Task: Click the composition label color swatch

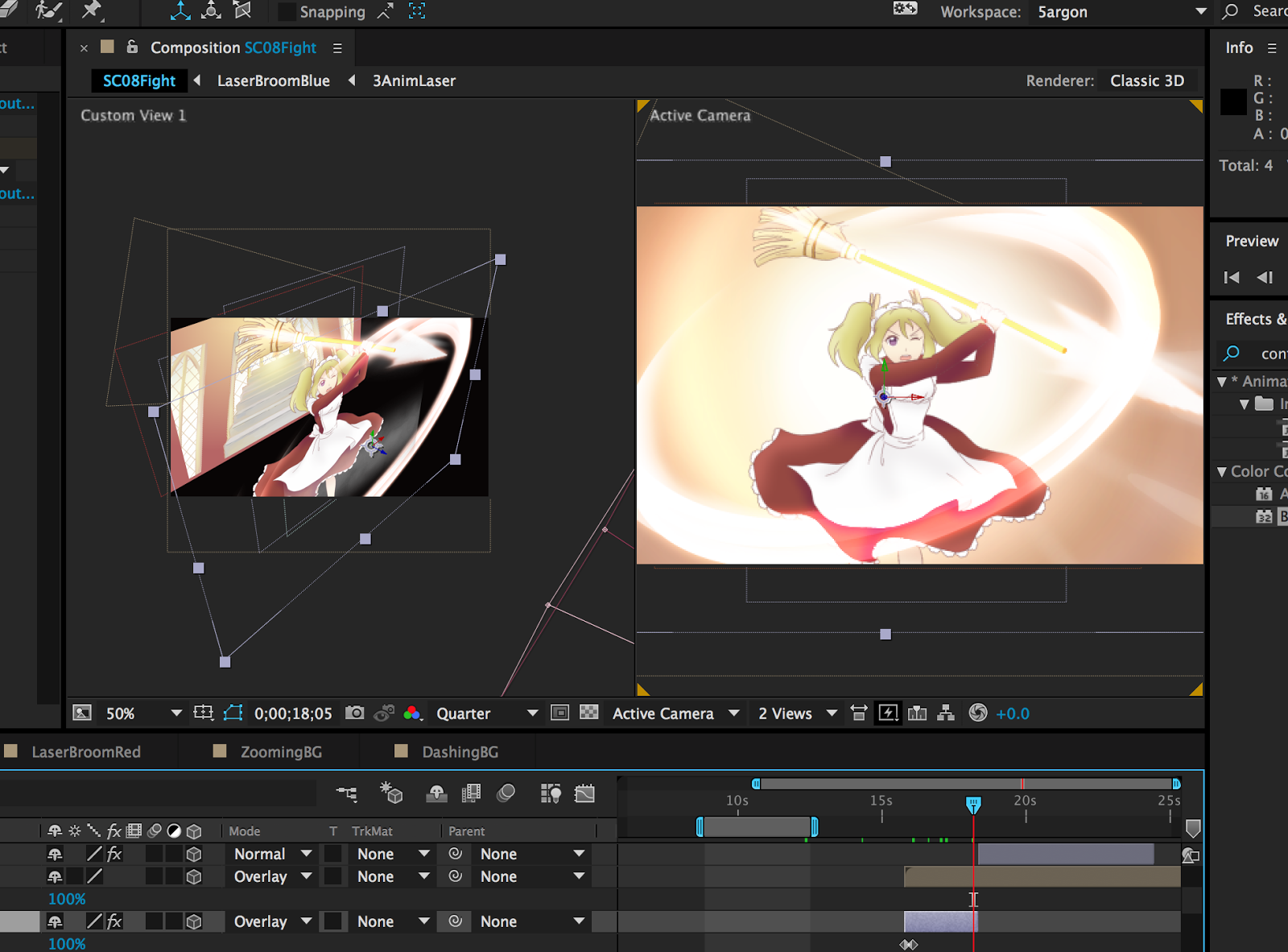Action: pyautogui.click(x=107, y=47)
